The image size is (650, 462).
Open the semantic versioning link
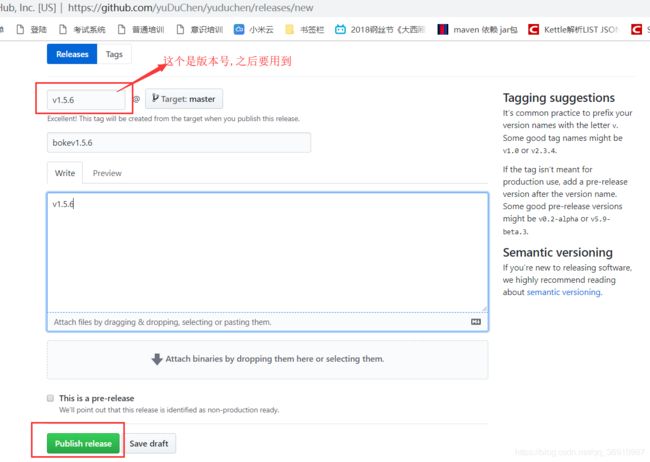[564, 292]
